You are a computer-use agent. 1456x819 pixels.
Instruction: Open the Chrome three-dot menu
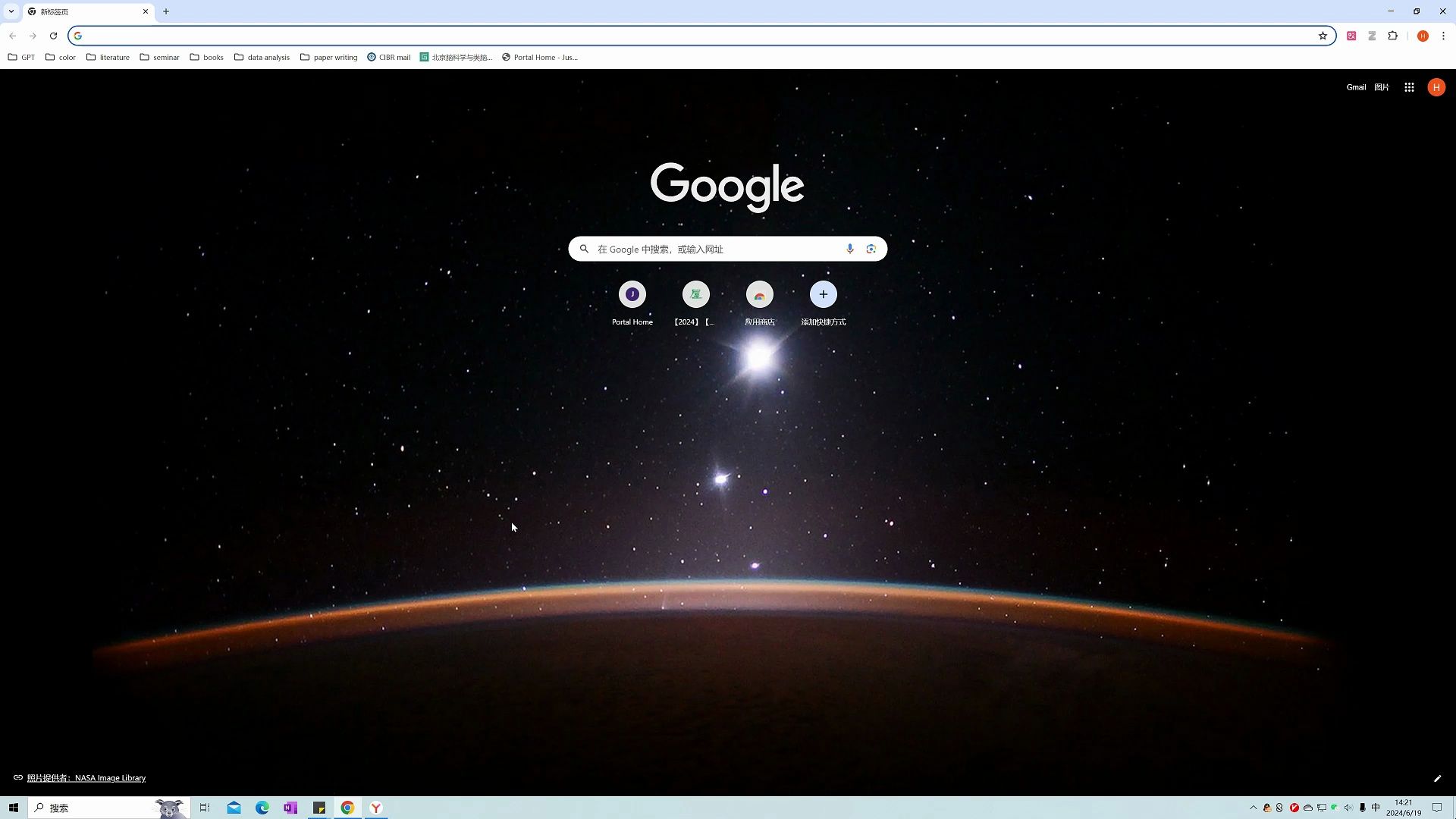click(x=1443, y=36)
